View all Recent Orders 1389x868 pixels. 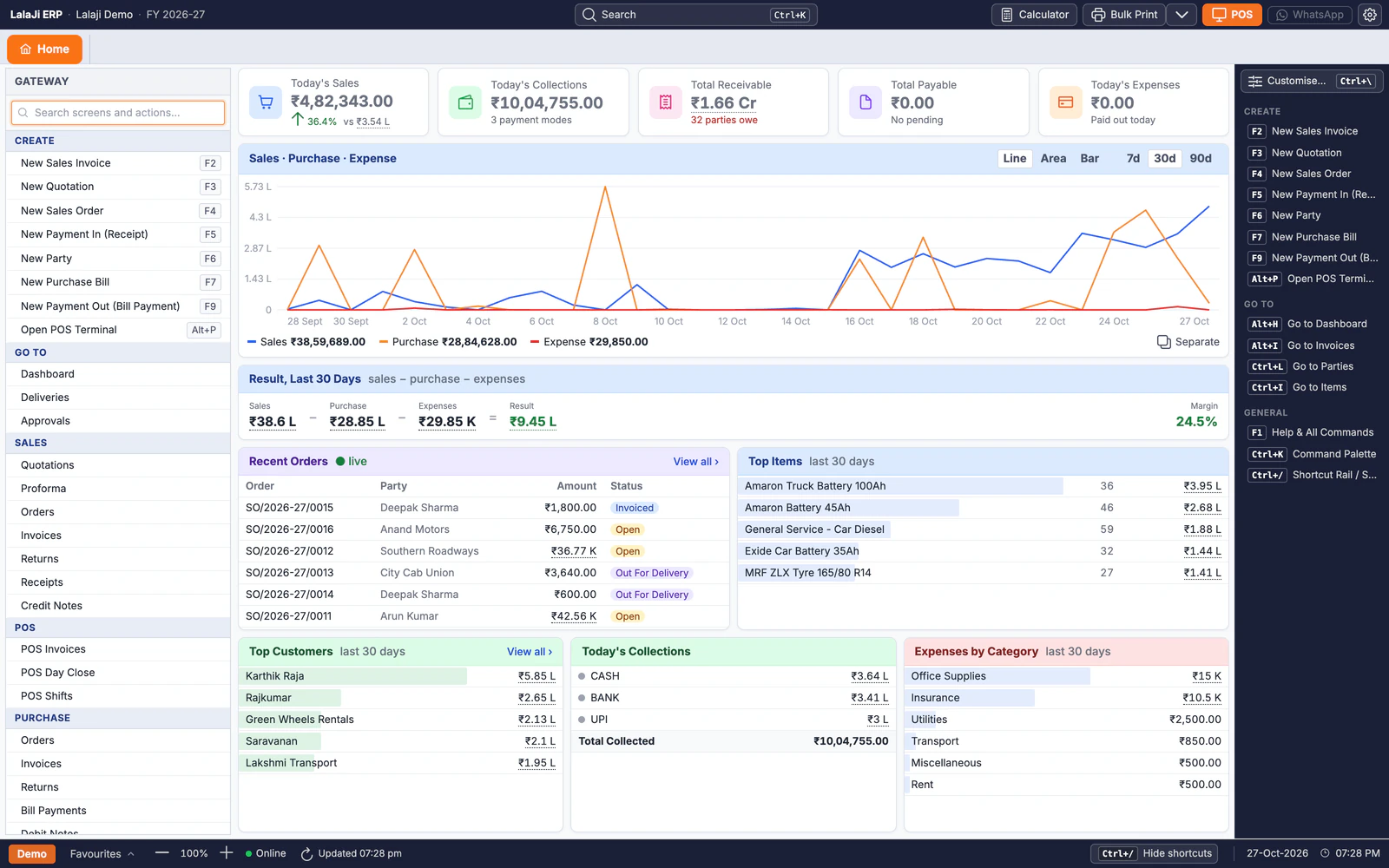pyautogui.click(x=696, y=462)
